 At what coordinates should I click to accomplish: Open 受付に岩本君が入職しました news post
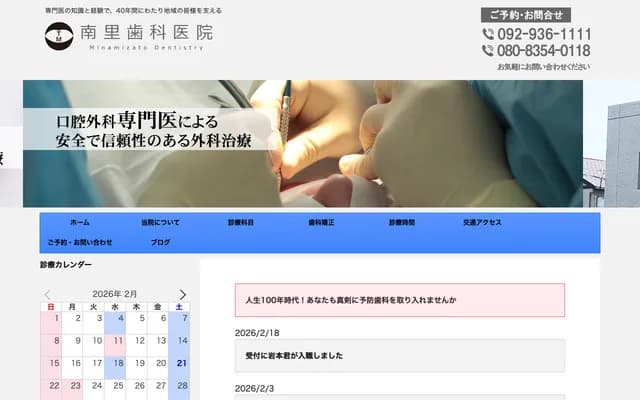[400, 356]
